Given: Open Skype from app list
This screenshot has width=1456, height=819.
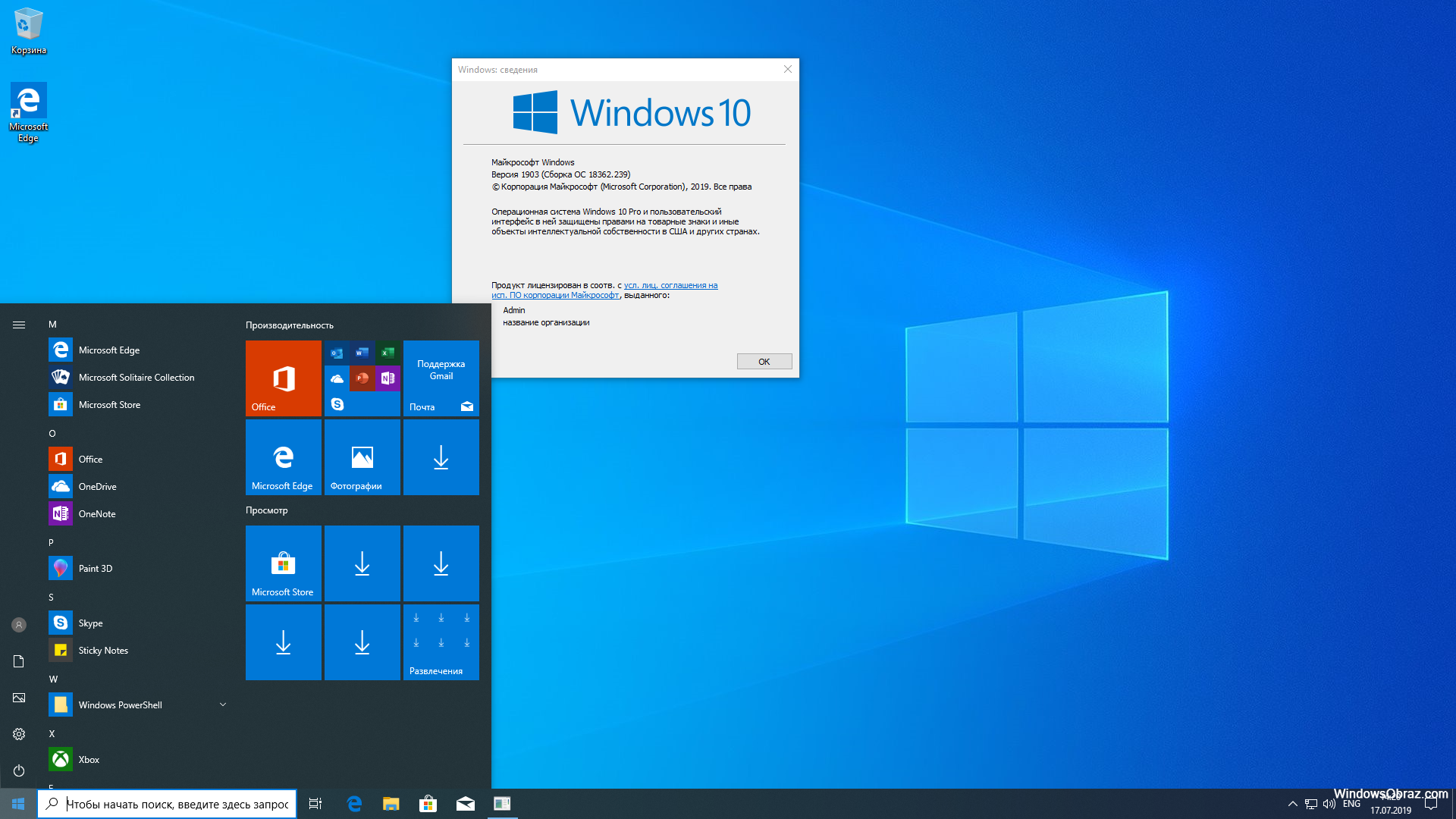Looking at the screenshot, I should [90, 622].
